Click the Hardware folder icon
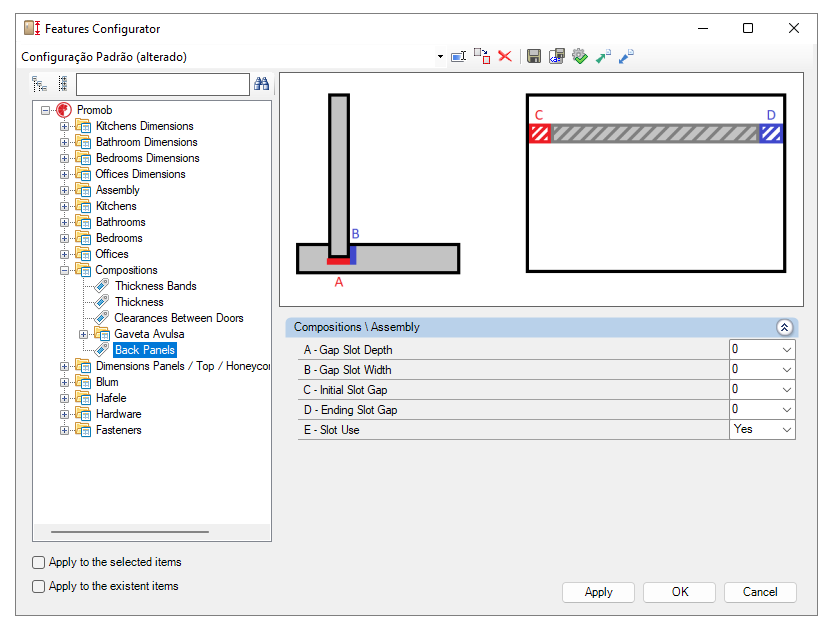Screen dimensions: 835x637 click(x=83, y=414)
